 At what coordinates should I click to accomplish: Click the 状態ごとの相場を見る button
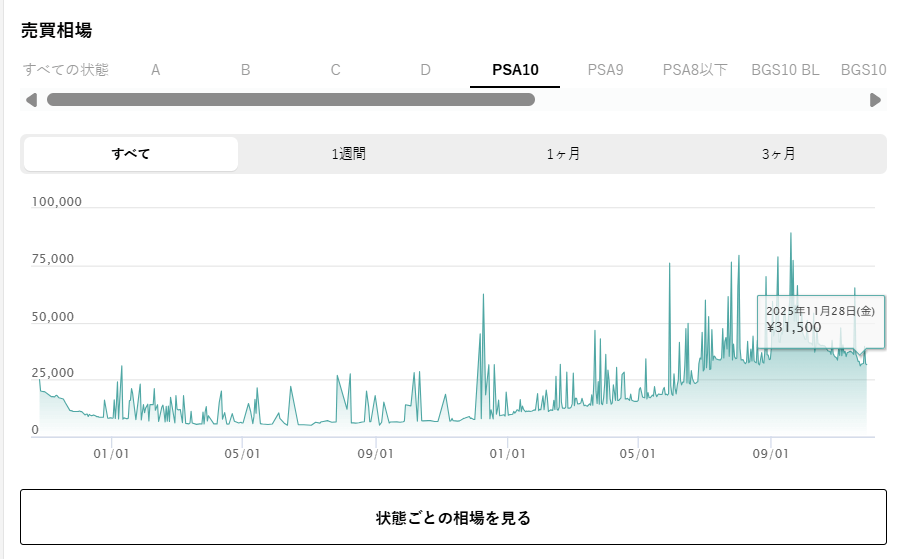coord(453,517)
